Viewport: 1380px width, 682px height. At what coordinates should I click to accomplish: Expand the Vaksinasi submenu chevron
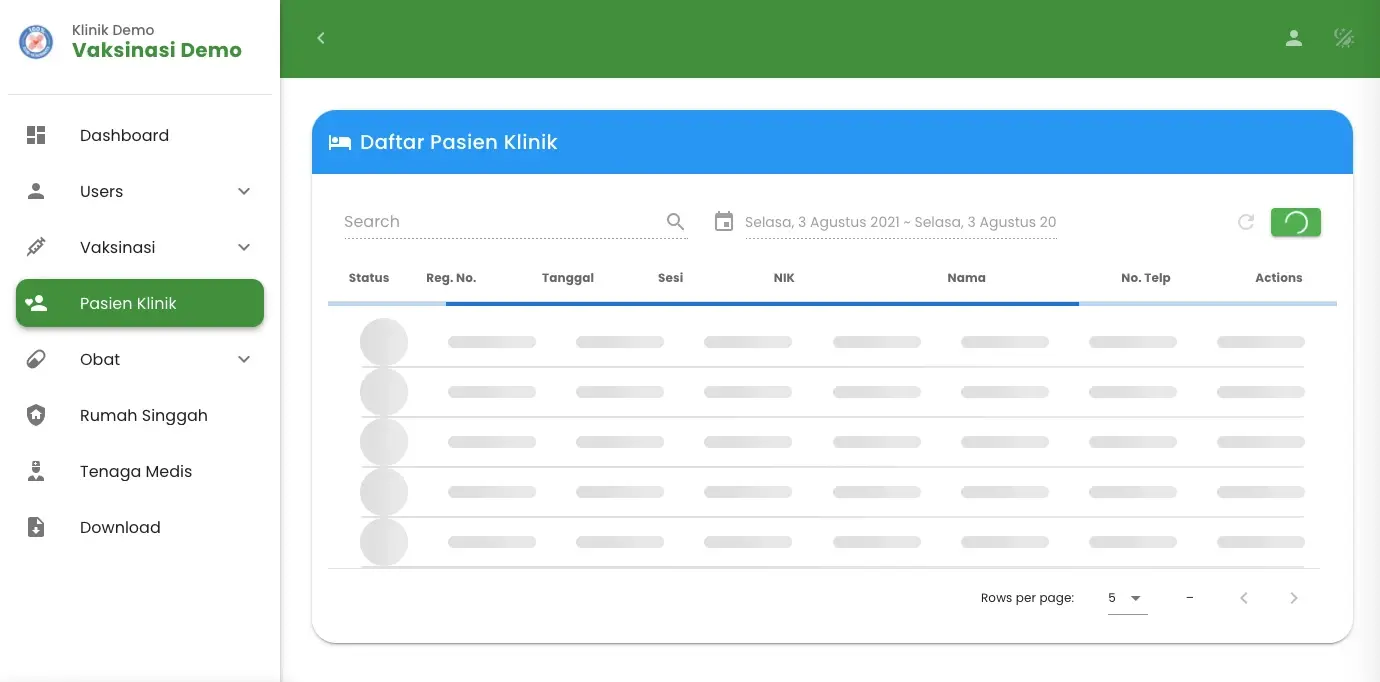pyautogui.click(x=244, y=247)
